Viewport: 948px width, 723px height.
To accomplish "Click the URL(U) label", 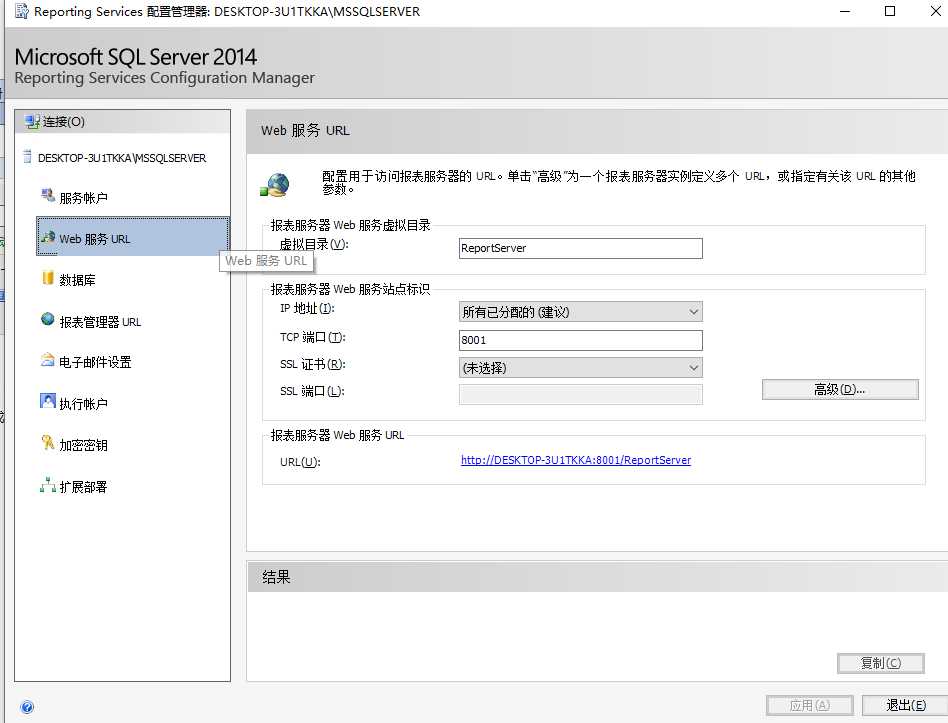I will tap(300, 462).
